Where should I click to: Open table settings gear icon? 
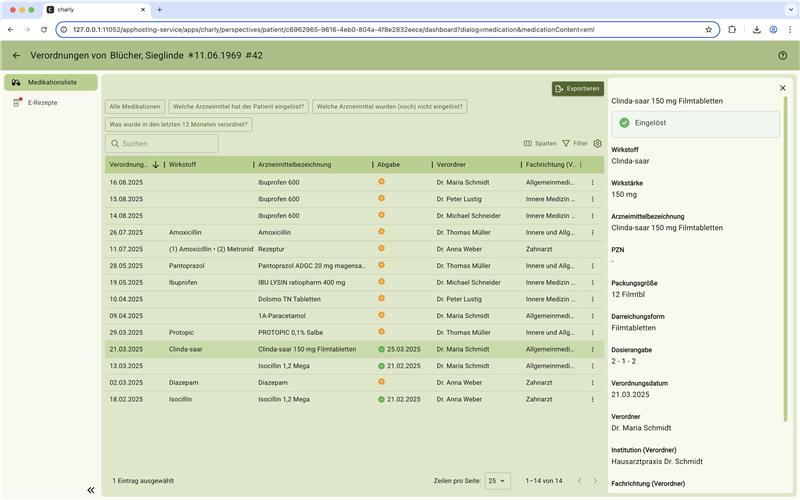click(x=597, y=143)
